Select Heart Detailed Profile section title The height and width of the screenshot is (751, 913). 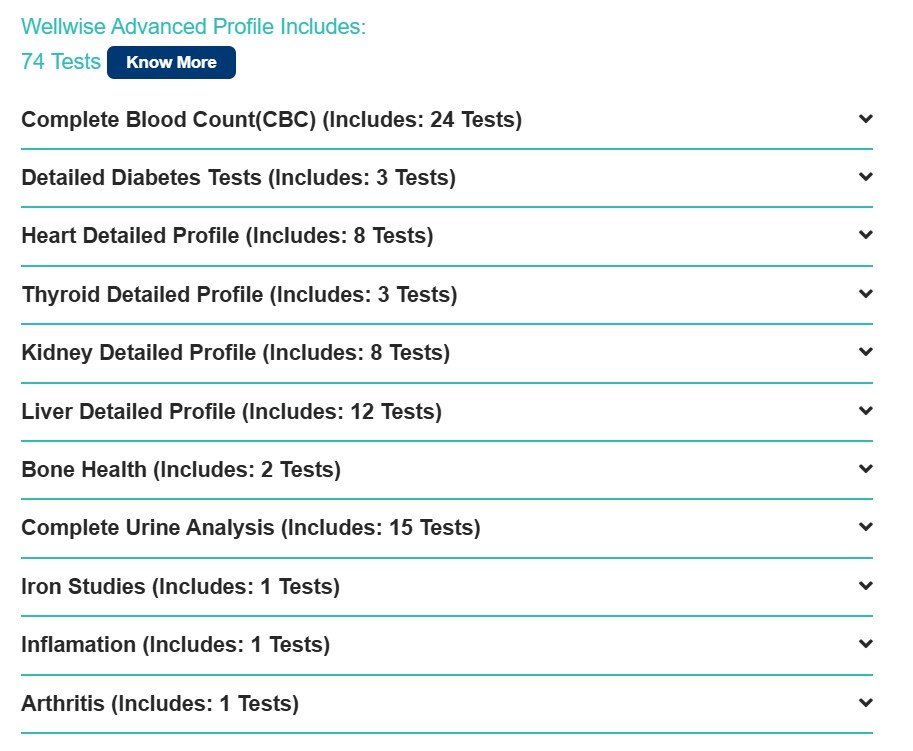[228, 236]
